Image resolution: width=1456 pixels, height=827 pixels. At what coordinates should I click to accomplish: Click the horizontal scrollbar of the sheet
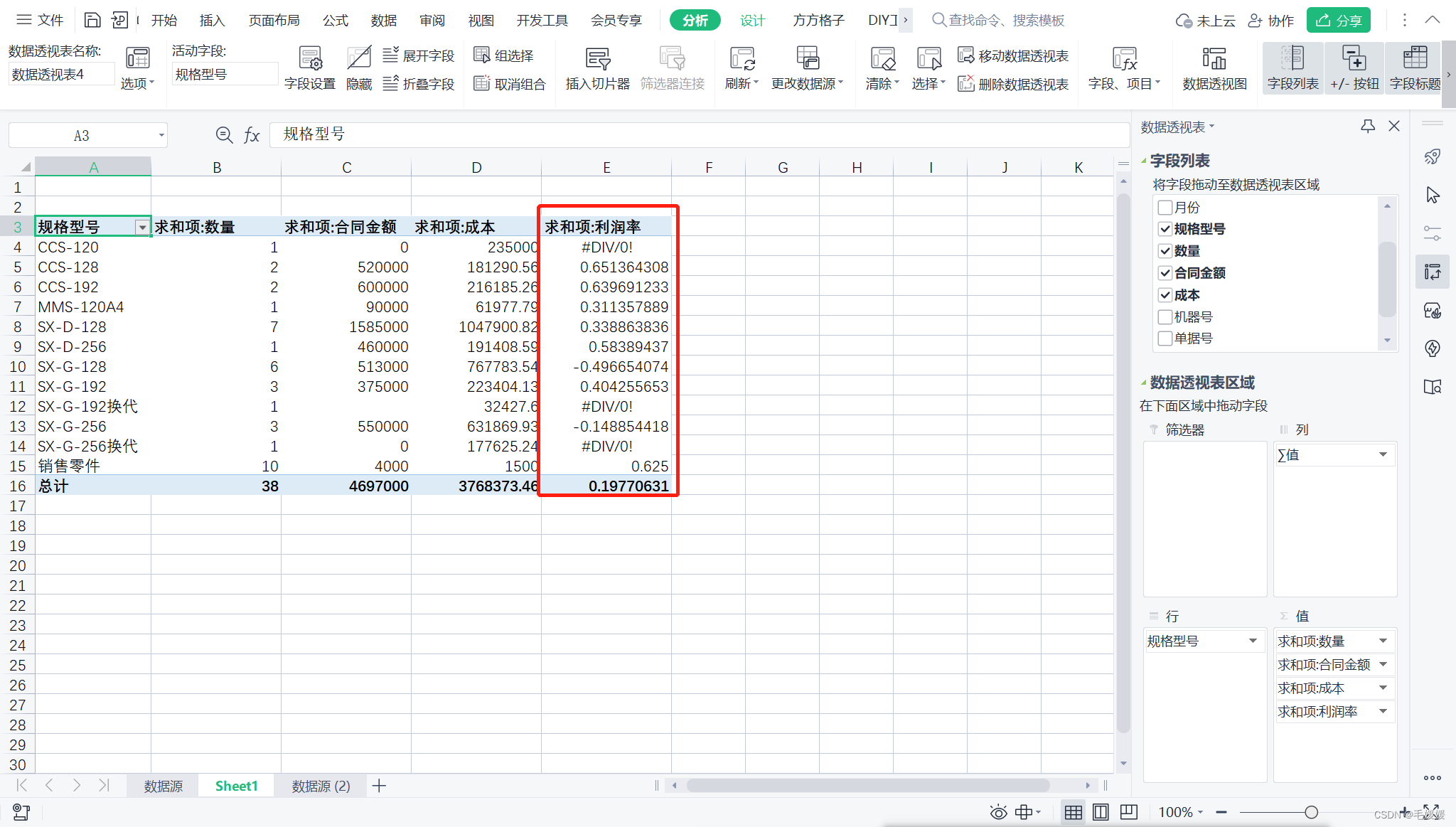[867, 785]
